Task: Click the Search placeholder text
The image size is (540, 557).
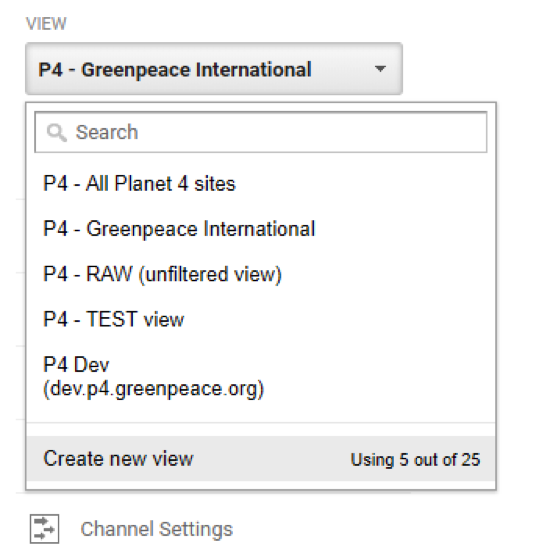Action: pos(107,133)
